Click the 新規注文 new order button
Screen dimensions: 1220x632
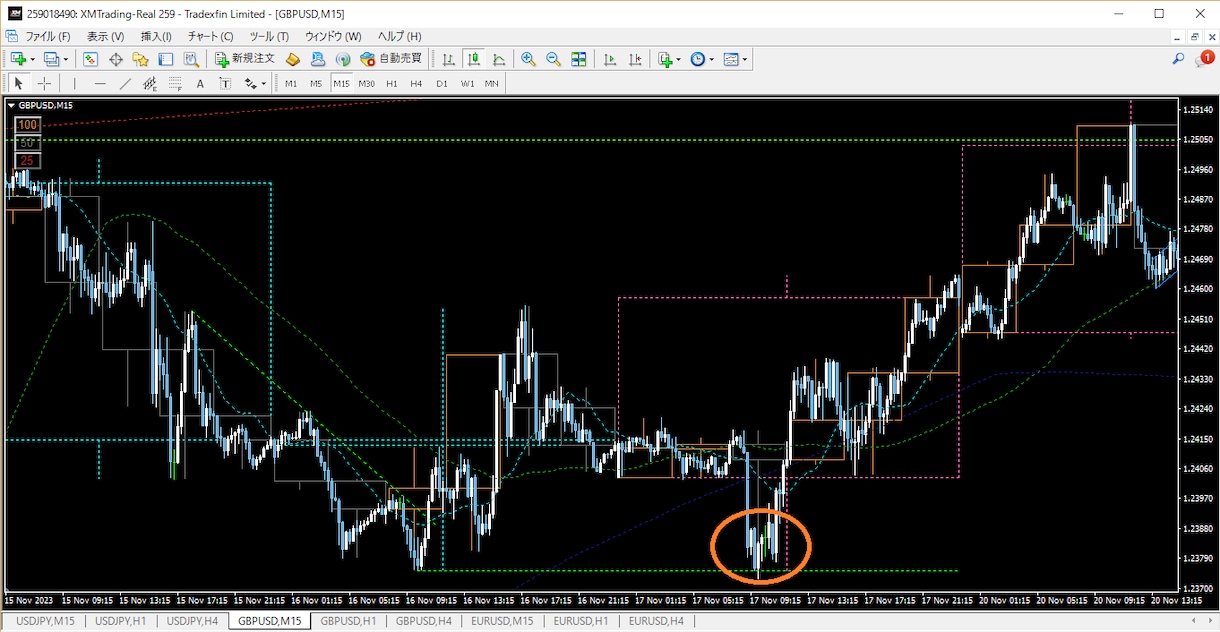(x=244, y=59)
